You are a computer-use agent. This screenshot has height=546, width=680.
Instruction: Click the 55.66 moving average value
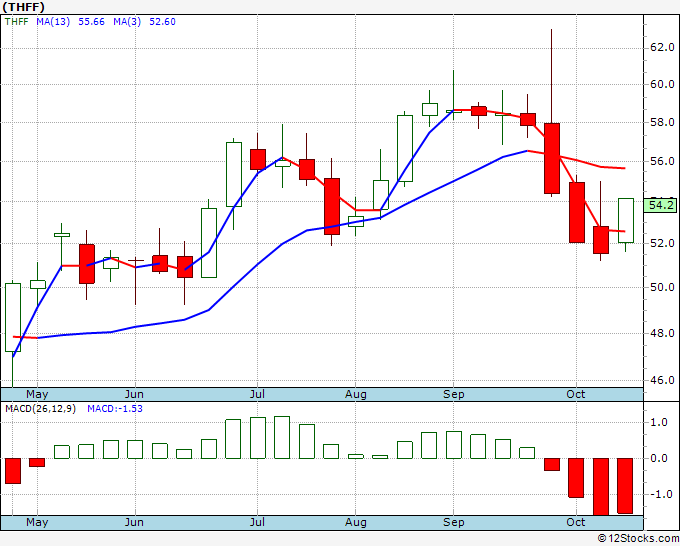click(92, 22)
